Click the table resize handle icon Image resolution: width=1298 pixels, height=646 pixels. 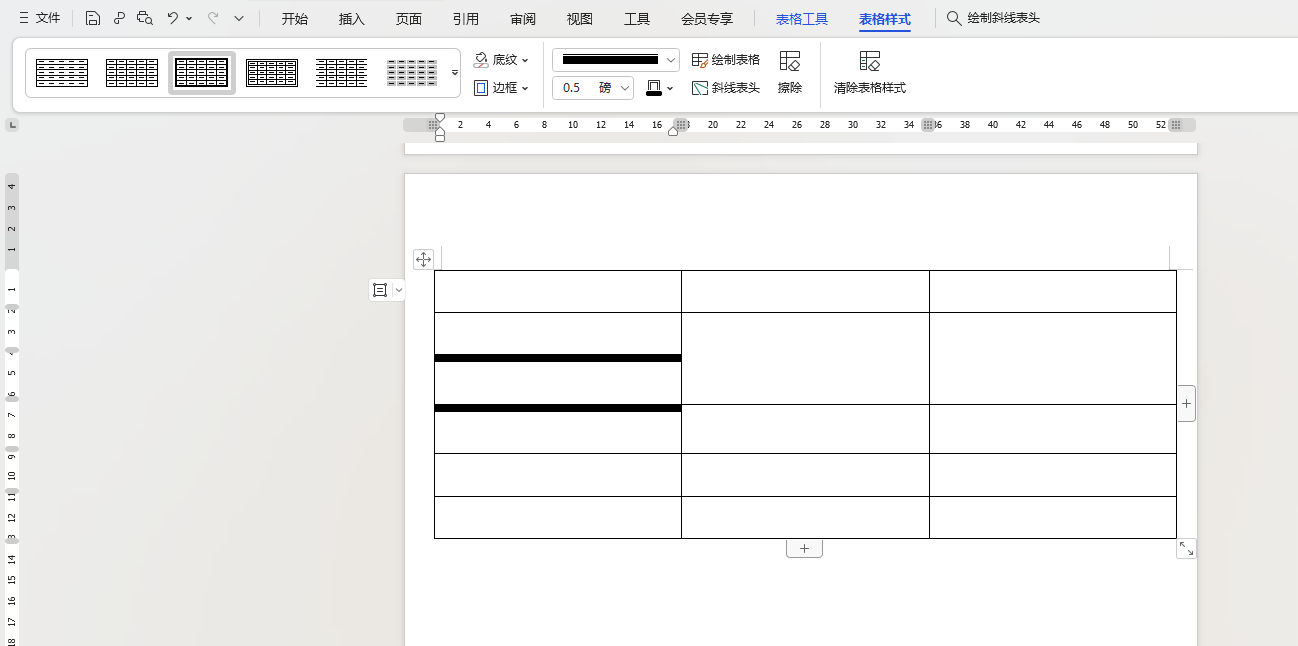(1186, 548)
